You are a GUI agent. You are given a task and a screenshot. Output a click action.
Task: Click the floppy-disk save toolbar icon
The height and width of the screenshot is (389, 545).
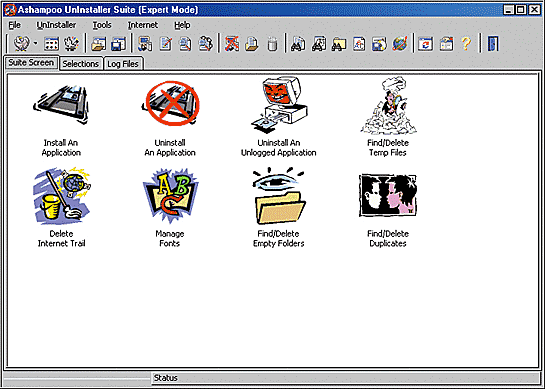coord(118,44)
